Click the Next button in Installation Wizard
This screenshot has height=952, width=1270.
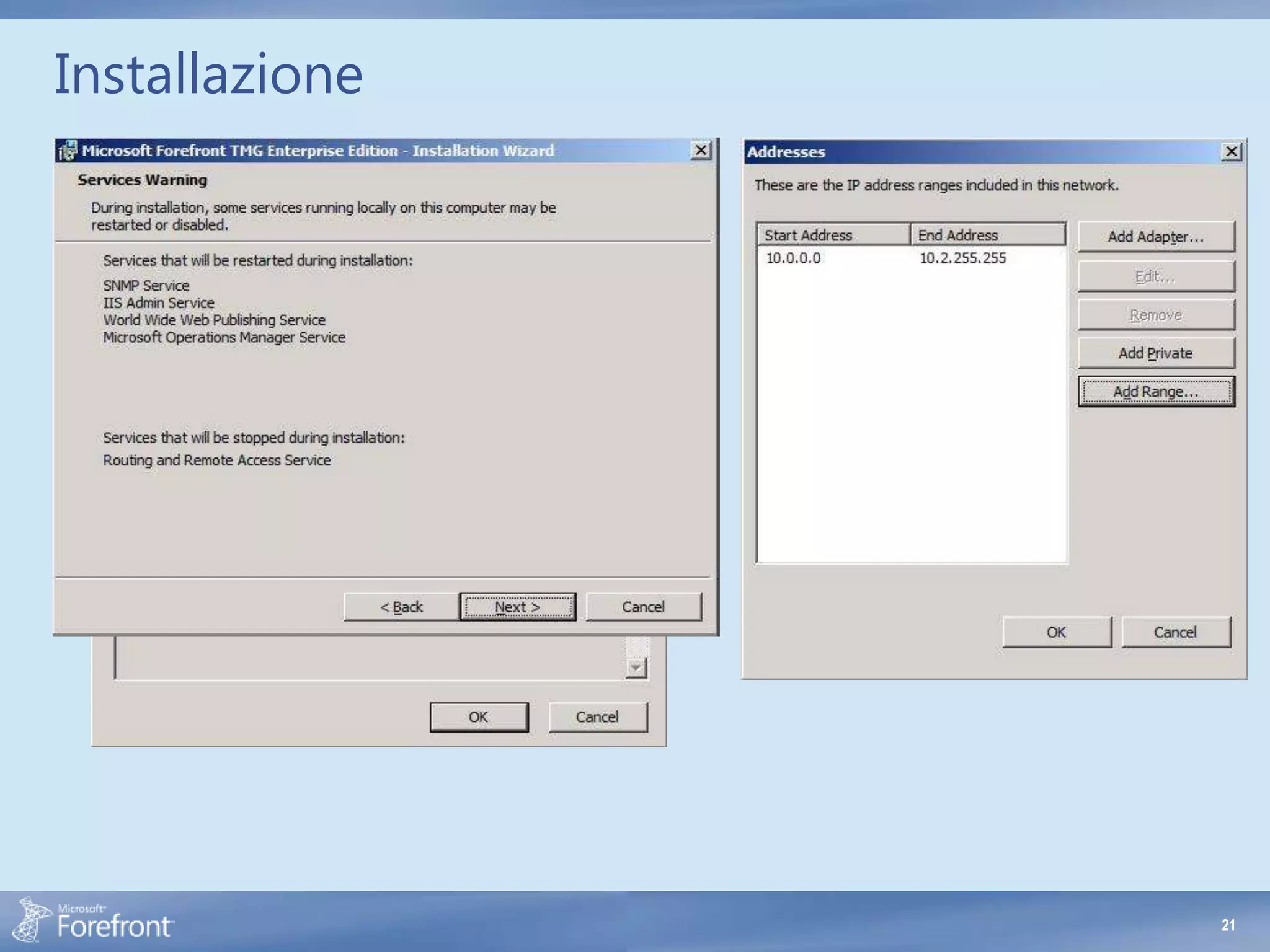(518, 607)
